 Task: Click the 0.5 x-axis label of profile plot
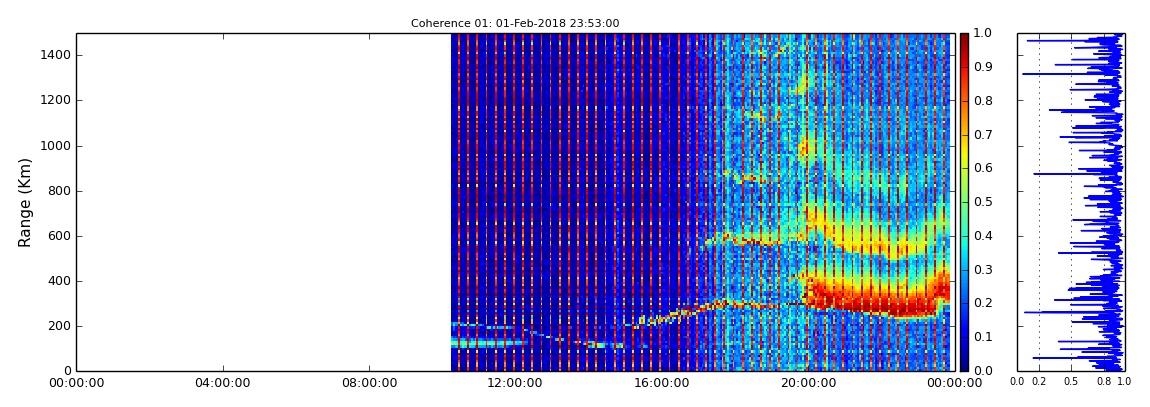[1072, 382]
